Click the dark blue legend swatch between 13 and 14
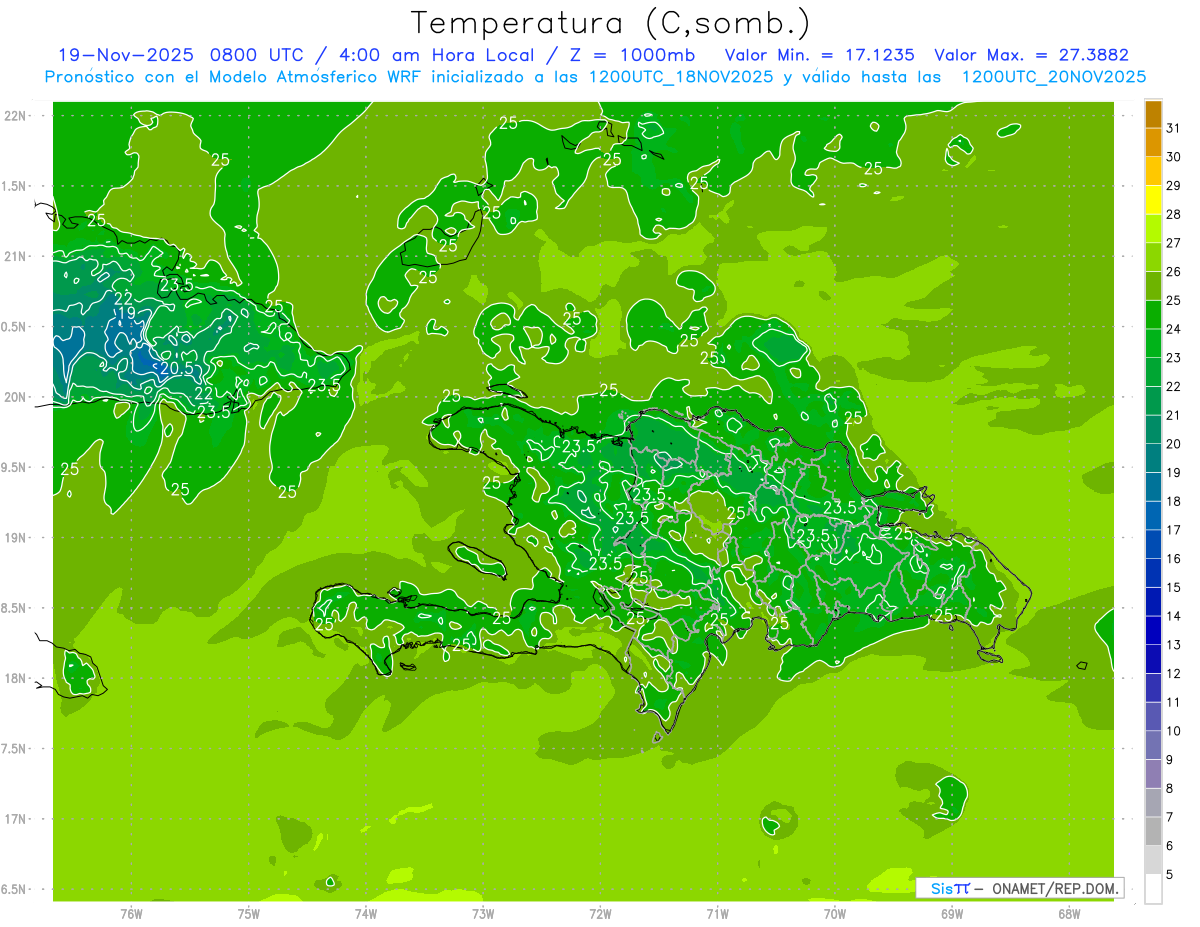Viewport: 1200px width, 927px height. coord(1153,630)
